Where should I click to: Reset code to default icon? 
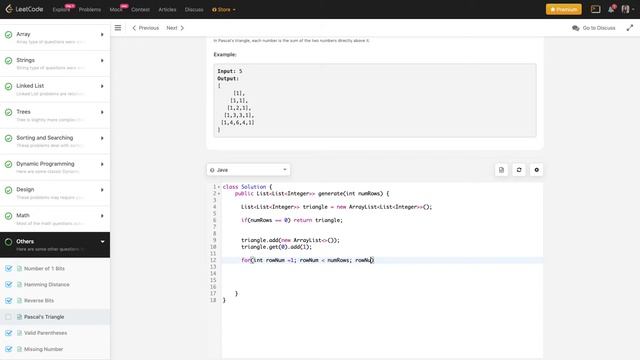tap(519, 170)
